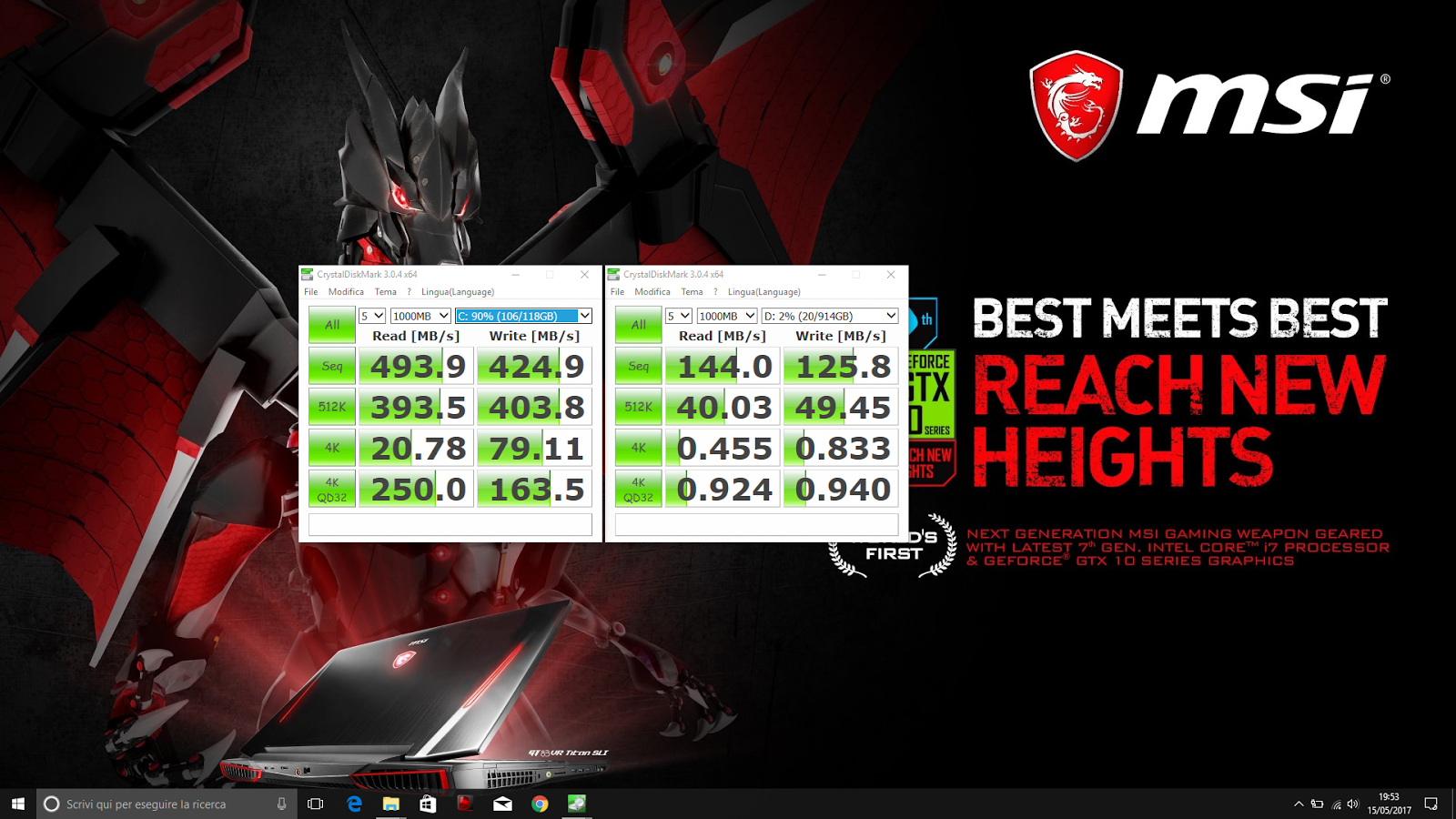Run 4K QD32 test in right window

(639, 489)
